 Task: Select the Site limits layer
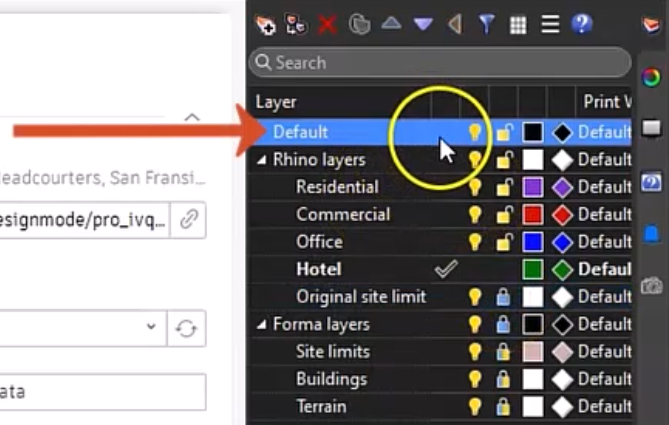(x=333, y=352)
